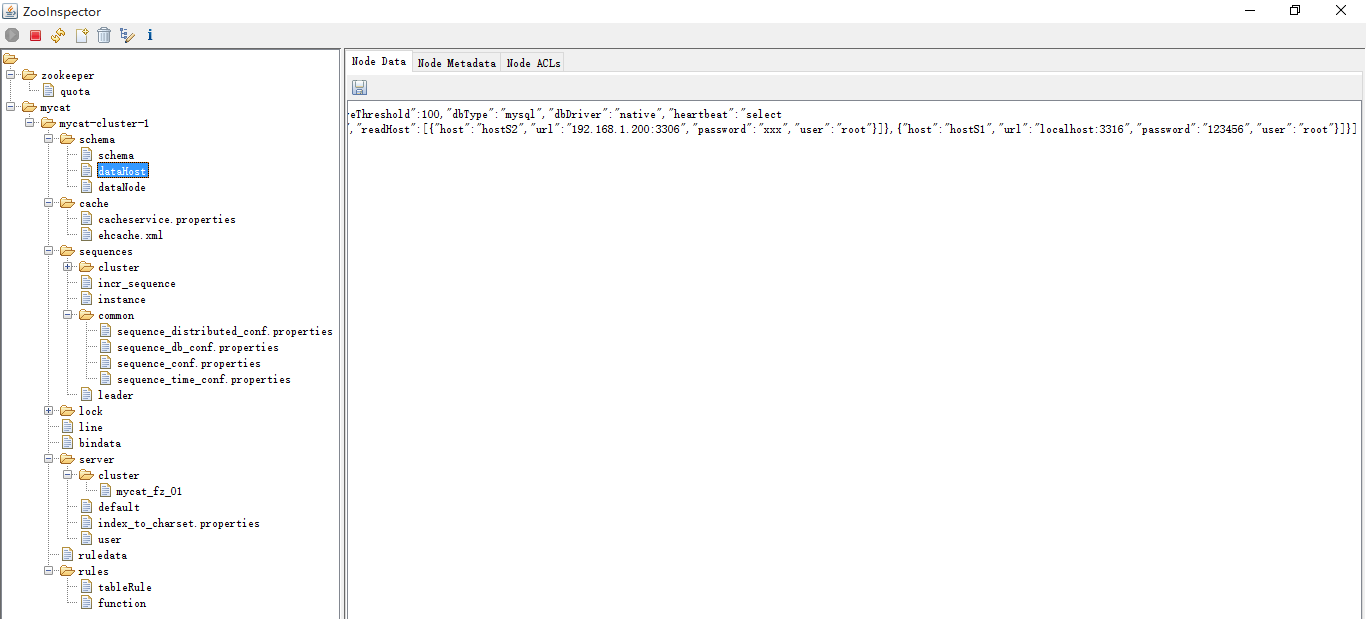
Task: Open the Node ACLs tab
Action: (x=533, y=63)
